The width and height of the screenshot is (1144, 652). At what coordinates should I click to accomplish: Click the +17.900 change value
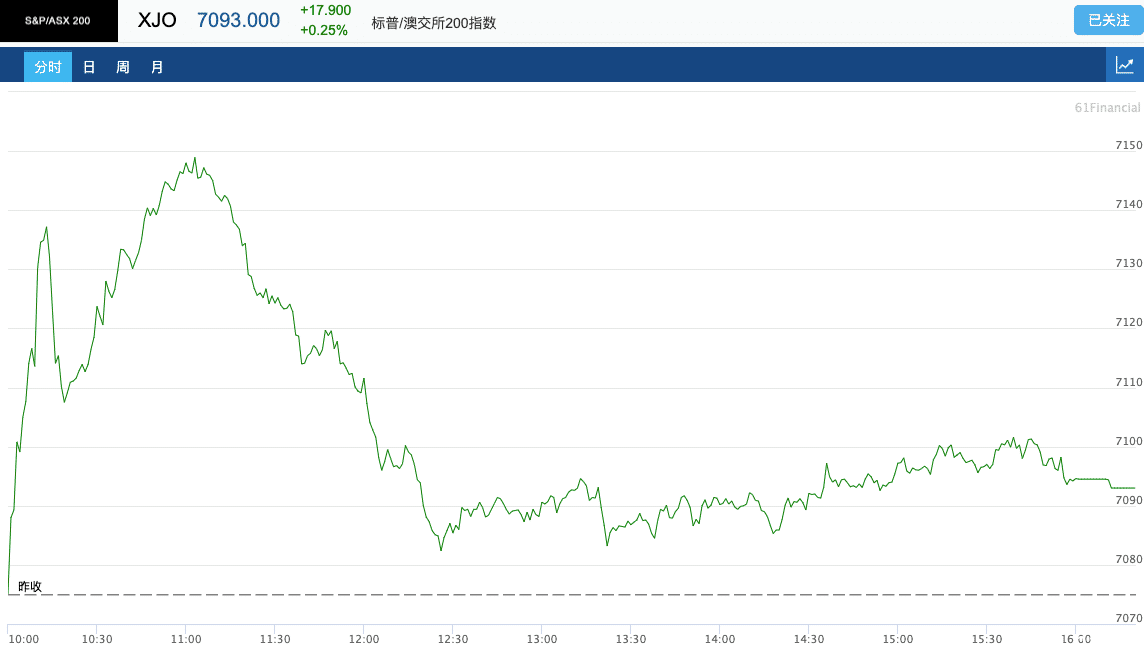point(325,10)
